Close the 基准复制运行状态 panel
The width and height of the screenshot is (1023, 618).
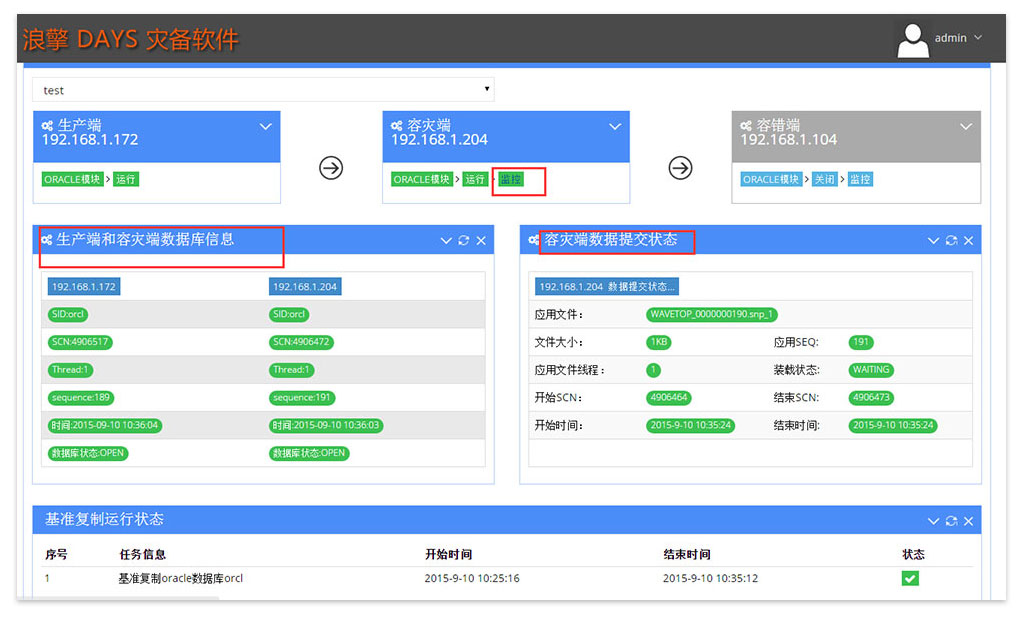coord(968,521)
